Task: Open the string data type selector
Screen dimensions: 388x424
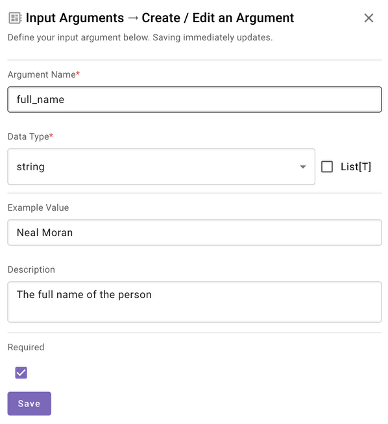Action: click(161, 167)
